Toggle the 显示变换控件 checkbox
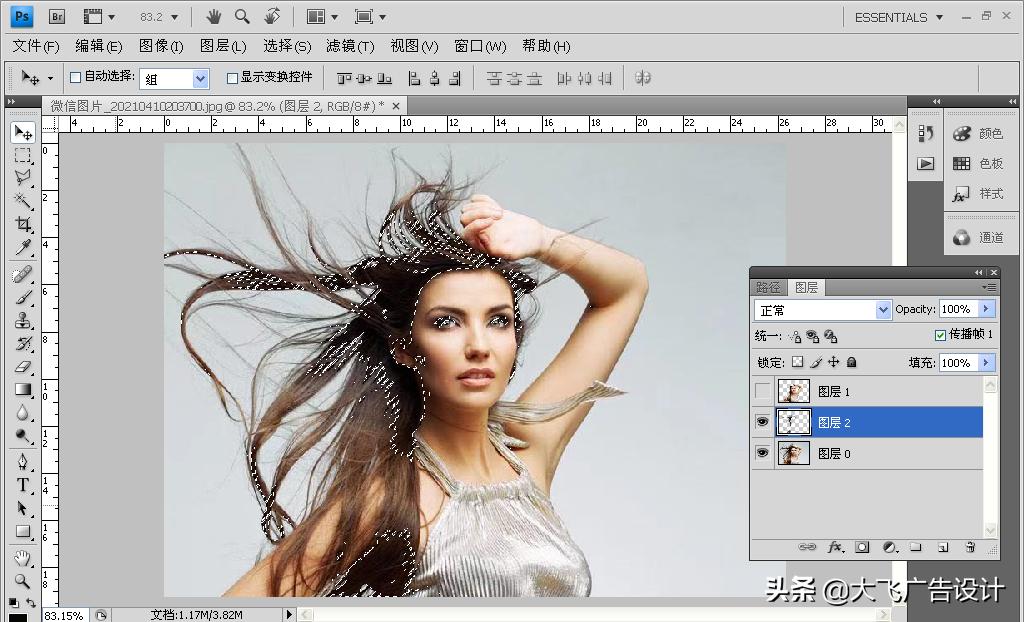The width and height of the screenshot is (1024, 622). point(232,77)
